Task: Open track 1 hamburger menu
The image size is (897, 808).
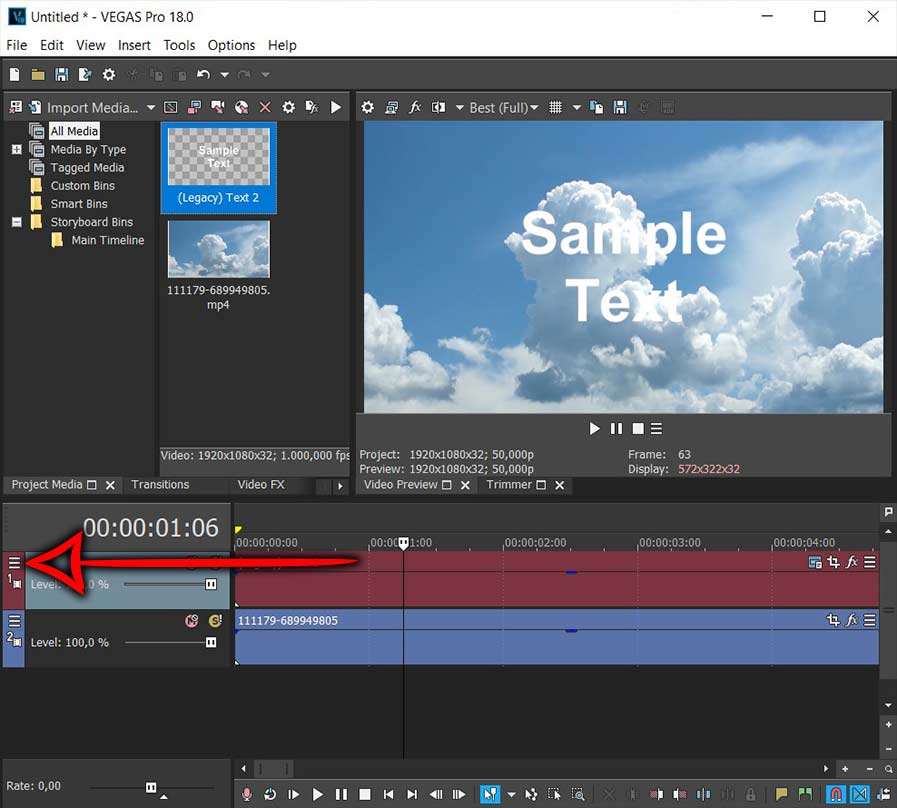Action: (x=14, y=563)
